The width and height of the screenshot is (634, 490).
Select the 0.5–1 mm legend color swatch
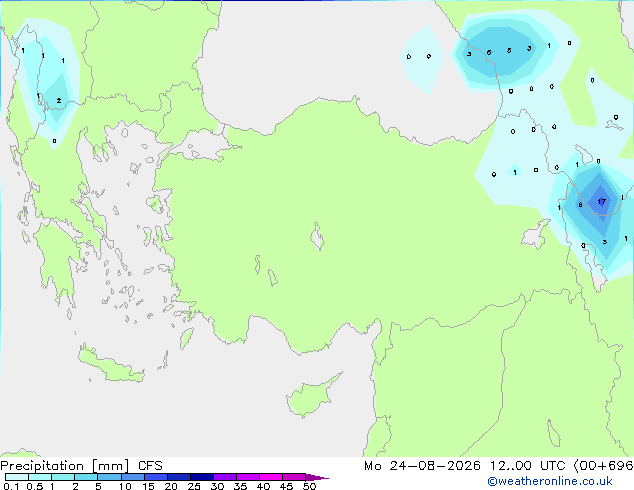point(40,477)
